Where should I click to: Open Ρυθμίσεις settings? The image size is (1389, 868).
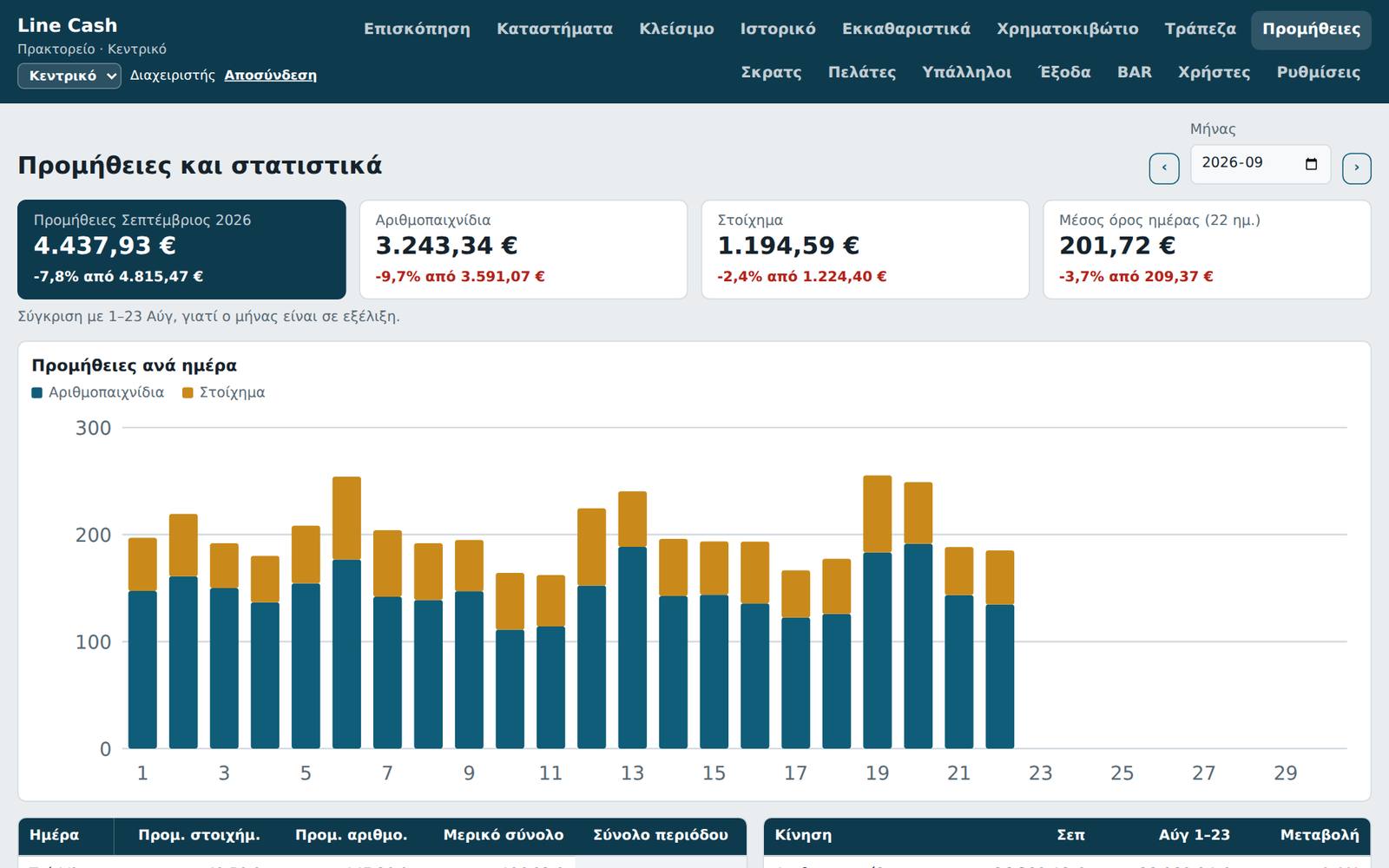pyautogui.click(x=1318, y=72)
